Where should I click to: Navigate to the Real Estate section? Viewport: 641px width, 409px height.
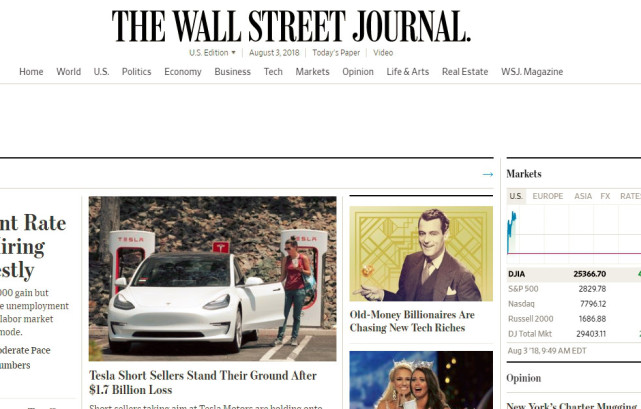pos(465,72)
